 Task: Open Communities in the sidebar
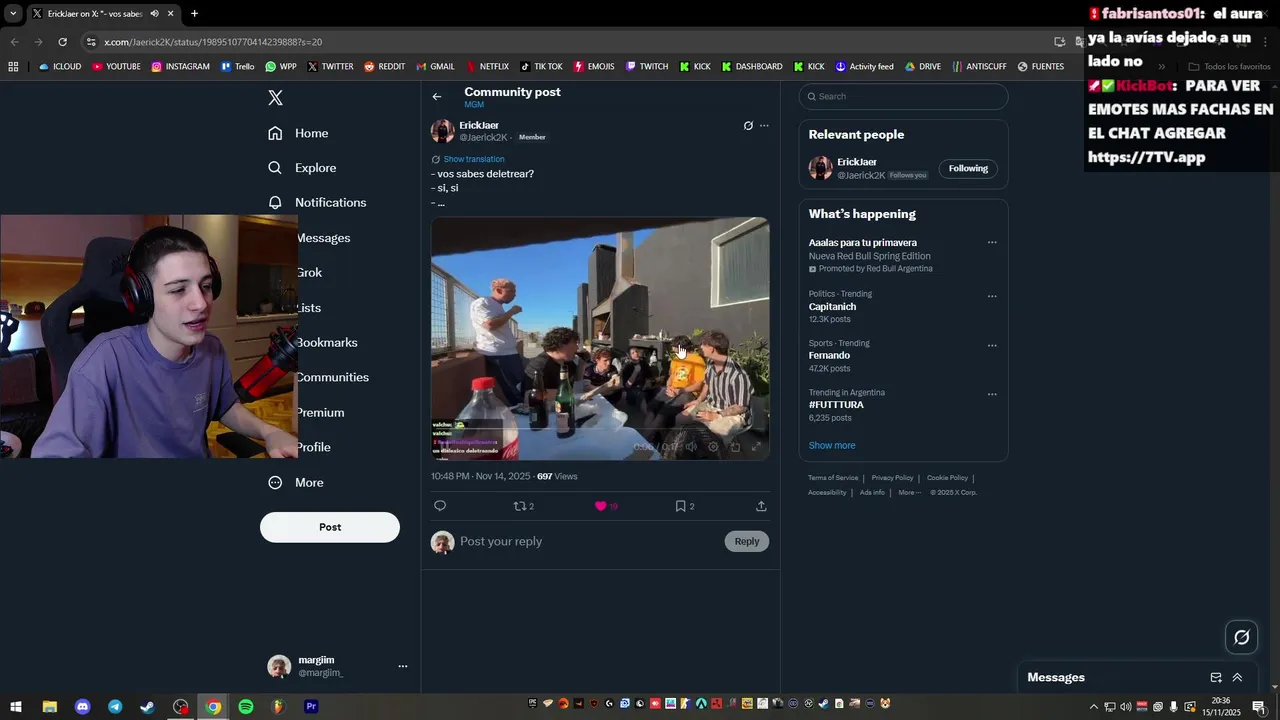(333, 377)
